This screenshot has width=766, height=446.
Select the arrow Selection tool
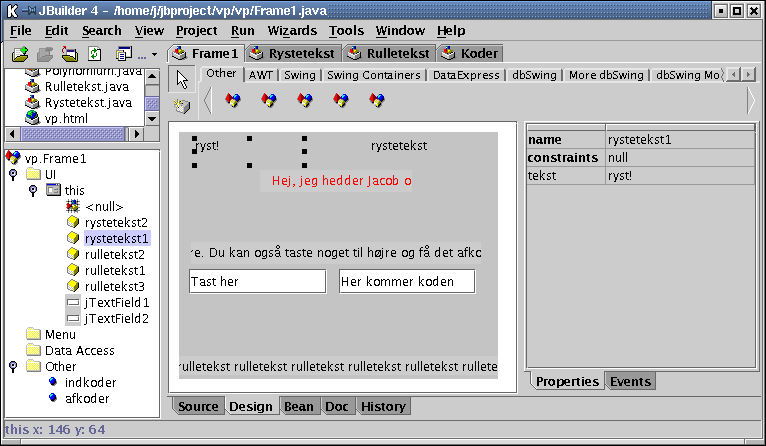point(182,79)
